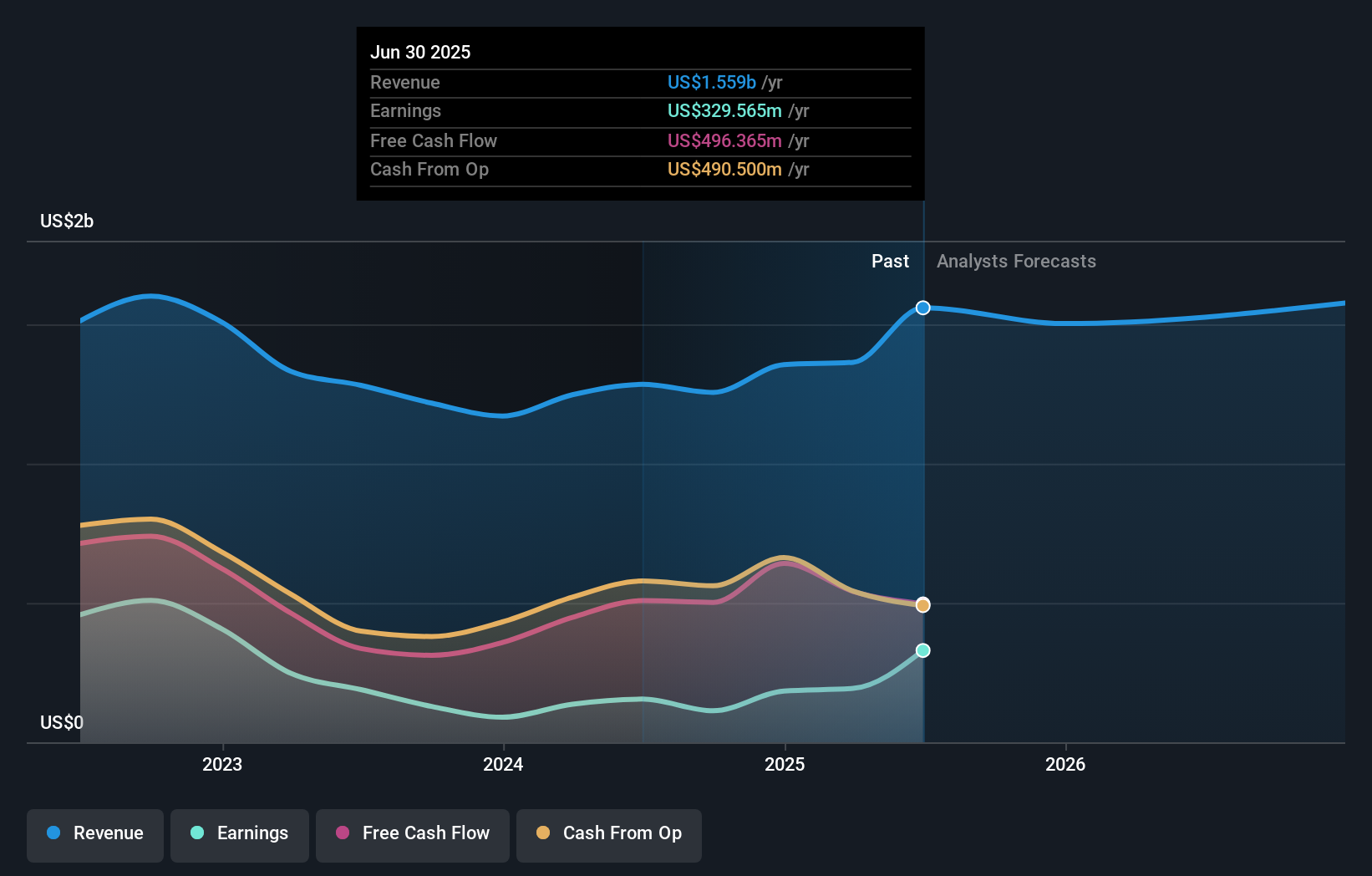Click the teal dot in Earnings legend
This screenshot has height=876, width=1372.
(197, 833)
